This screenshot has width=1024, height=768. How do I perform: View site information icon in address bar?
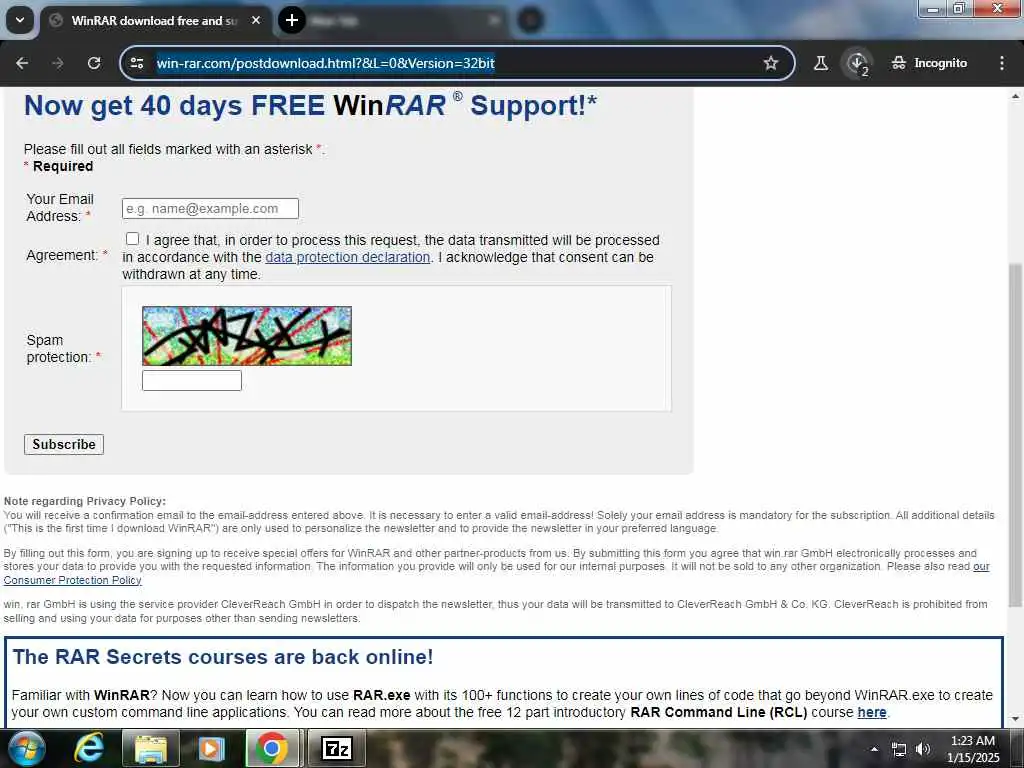[x=137, y=63]
